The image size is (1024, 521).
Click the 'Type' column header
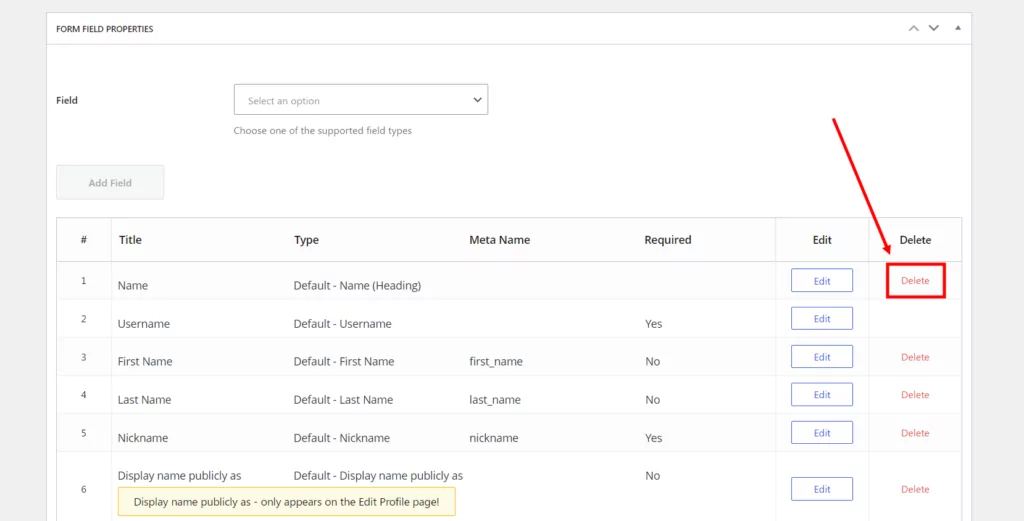point(306,240)
